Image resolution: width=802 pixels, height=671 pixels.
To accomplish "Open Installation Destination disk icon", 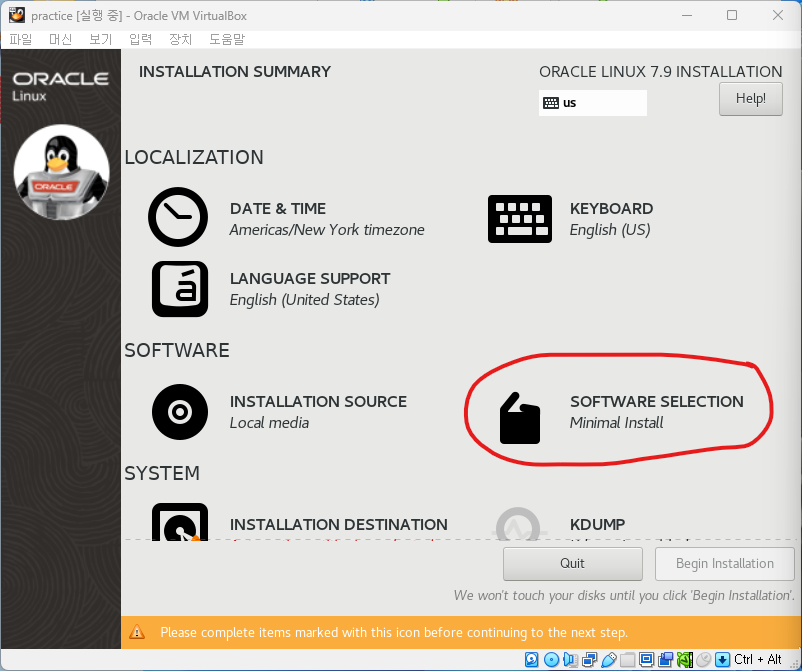I will [180, 522].
